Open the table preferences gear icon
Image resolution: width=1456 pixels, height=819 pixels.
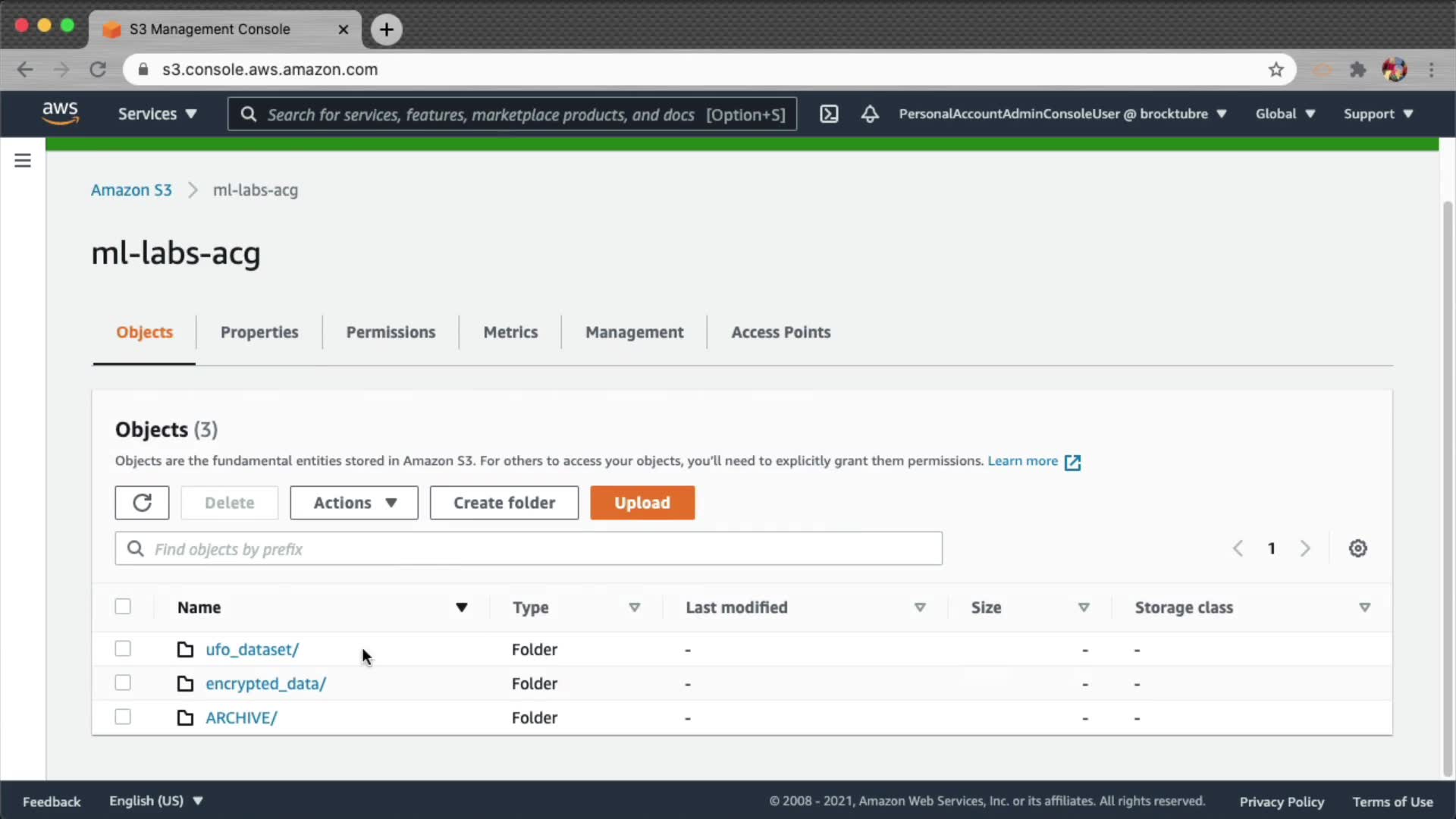point(1357,548)
